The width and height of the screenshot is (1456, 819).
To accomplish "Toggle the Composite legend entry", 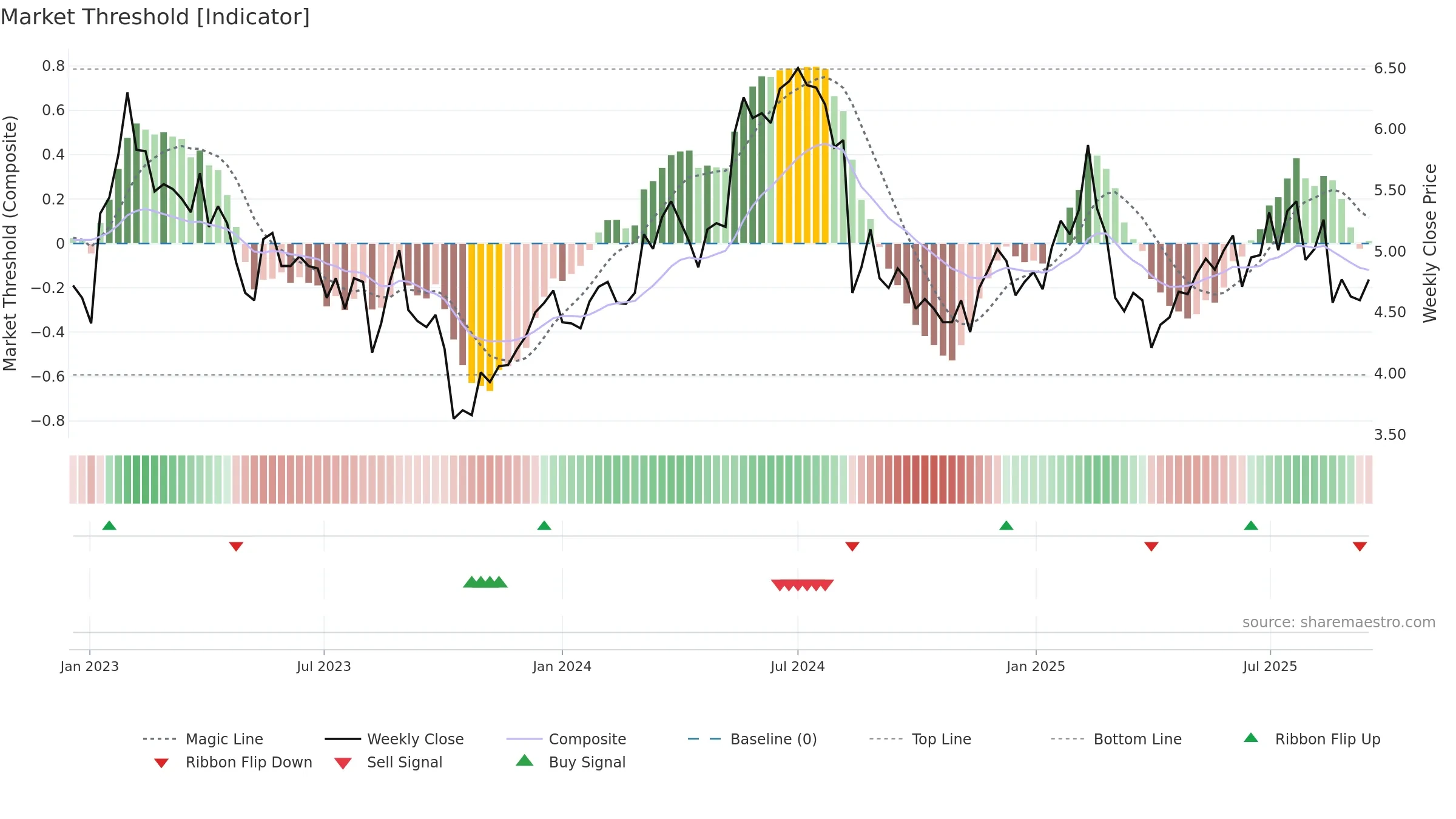I will point(566,739).
